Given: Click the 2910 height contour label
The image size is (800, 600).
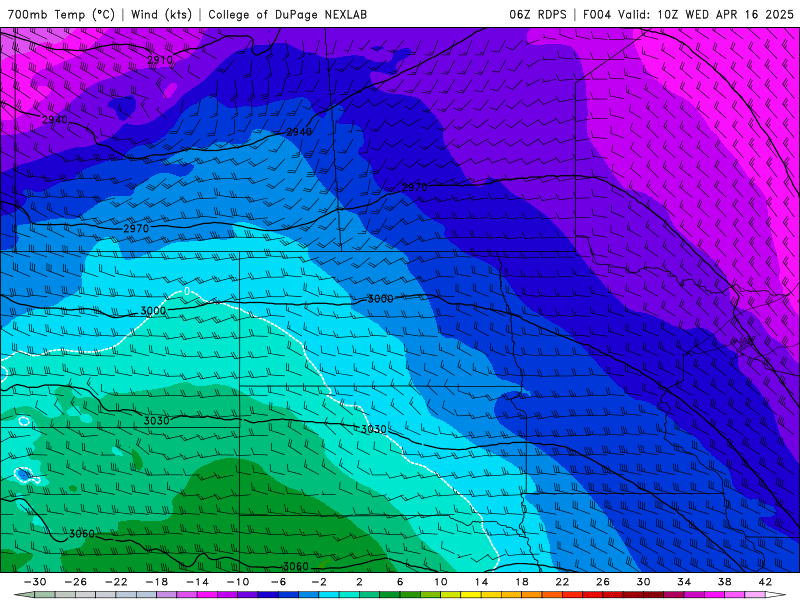Looking at the screenshot, I should click(160, 60).
